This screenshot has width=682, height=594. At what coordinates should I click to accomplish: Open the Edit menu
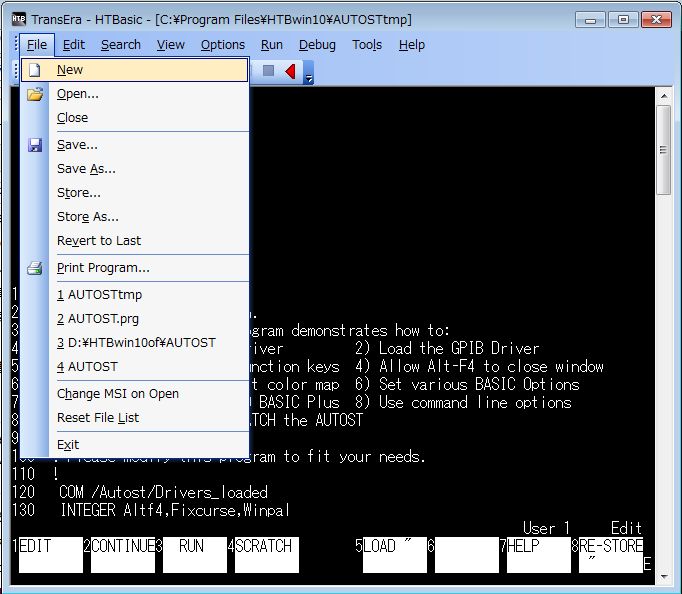click(x=74, y=45)
